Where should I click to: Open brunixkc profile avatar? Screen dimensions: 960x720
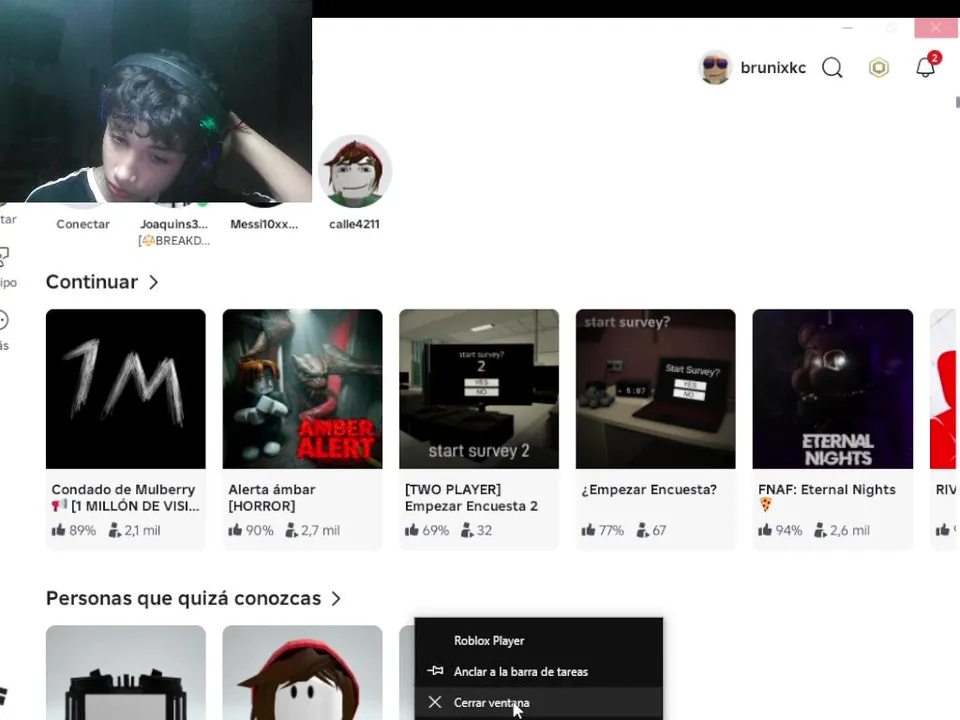point(715,67)
